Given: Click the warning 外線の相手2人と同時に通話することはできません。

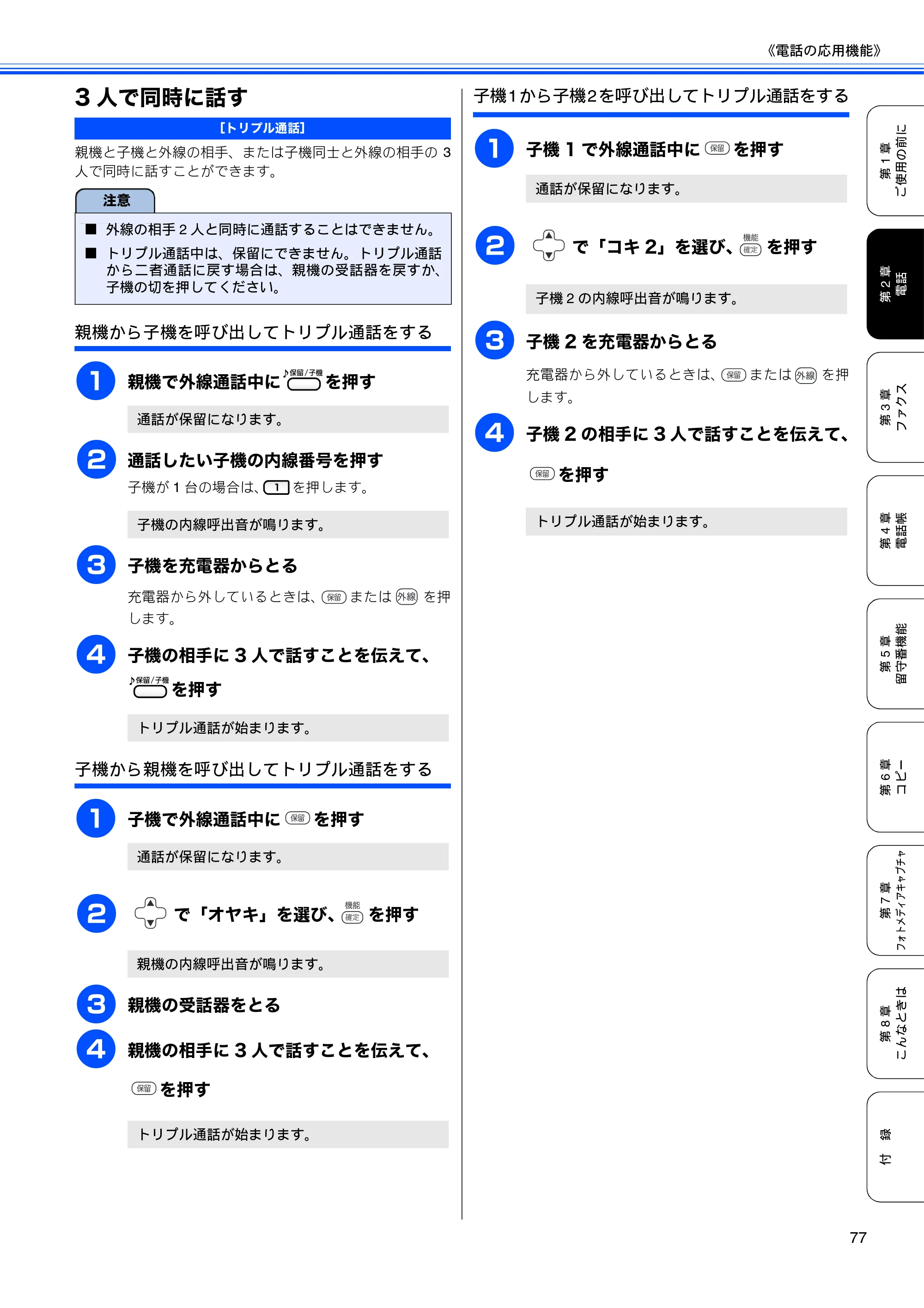Looking at the screenshot, I should click(272, 230).
